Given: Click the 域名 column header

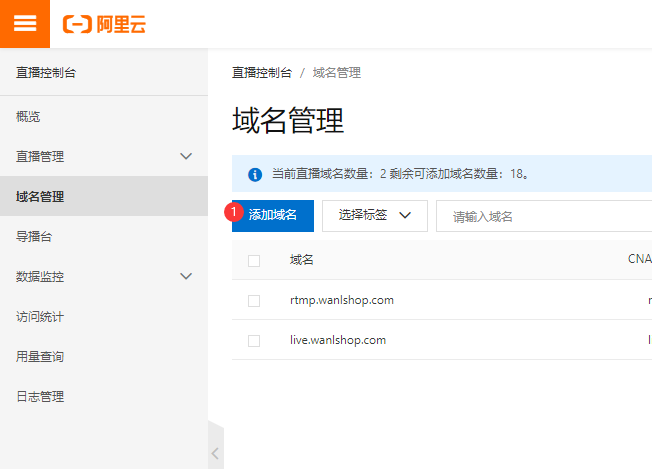Looking at the screenshot, I should tap(301, 260).
